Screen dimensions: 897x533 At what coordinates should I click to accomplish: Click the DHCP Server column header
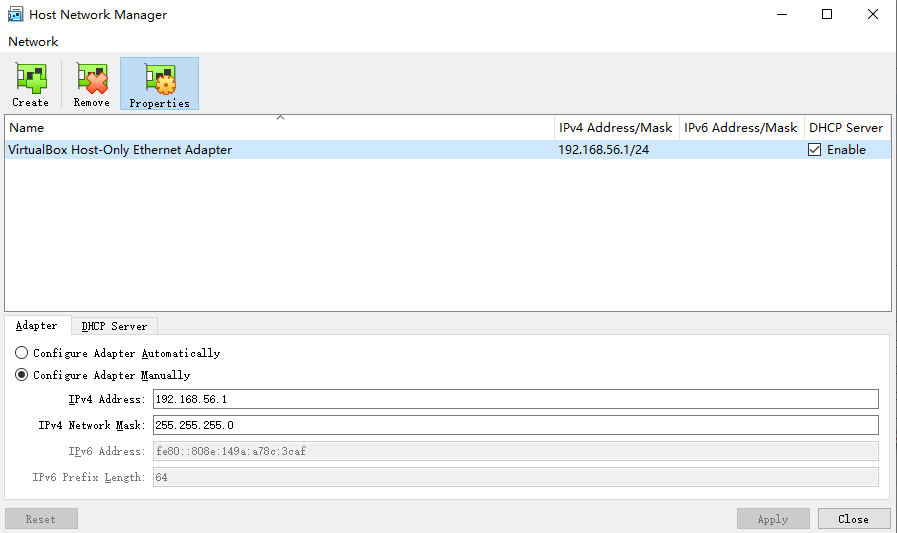[847, 128]
